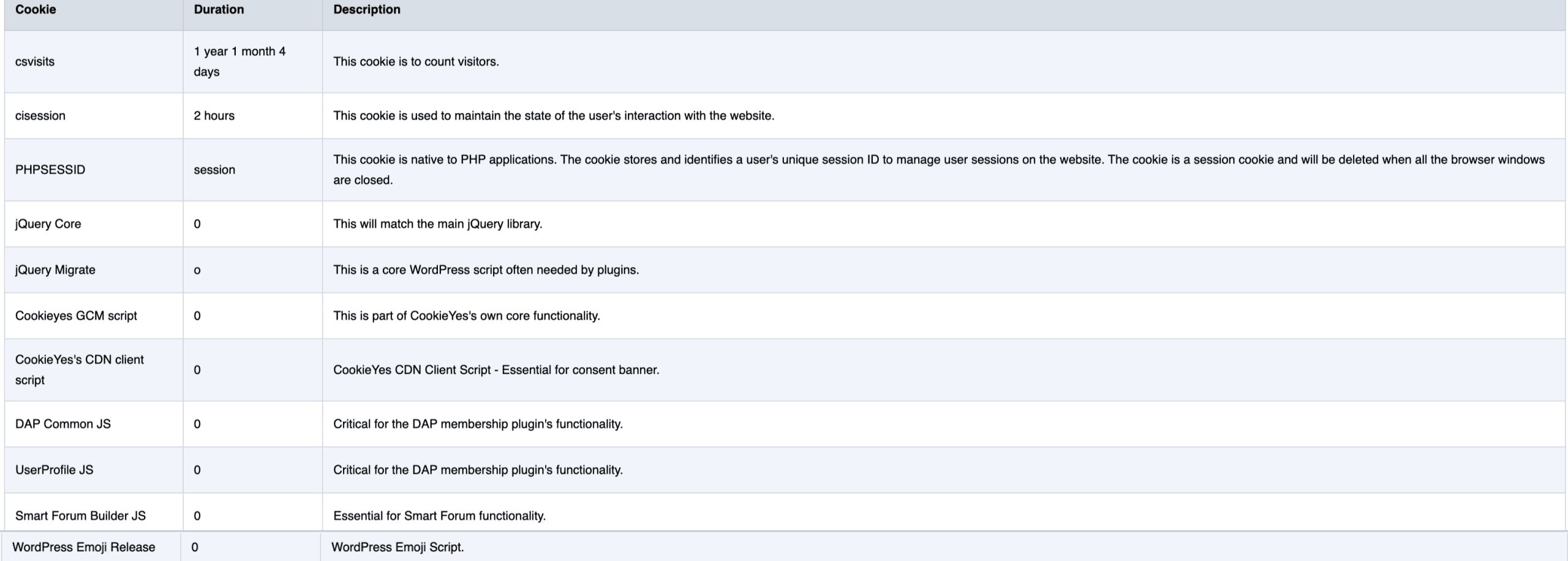
Task: Click the '1 year 1 month 4 days' duration
Action: click(239, 61)
